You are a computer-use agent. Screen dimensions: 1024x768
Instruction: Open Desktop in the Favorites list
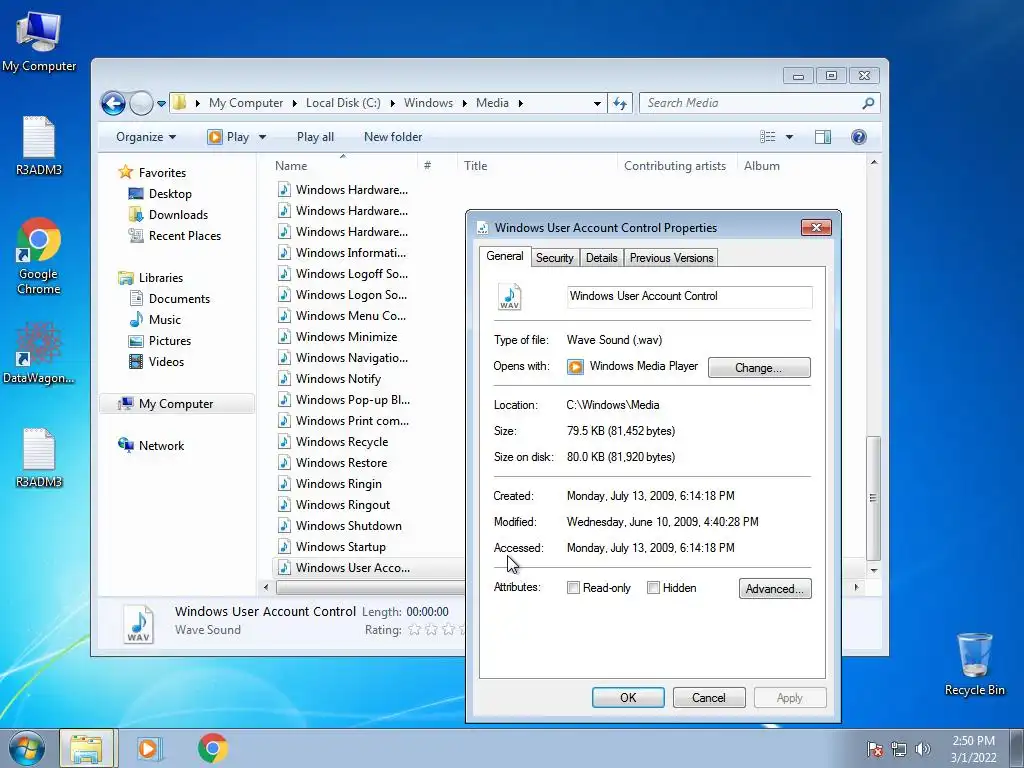(x=170, y=194)
